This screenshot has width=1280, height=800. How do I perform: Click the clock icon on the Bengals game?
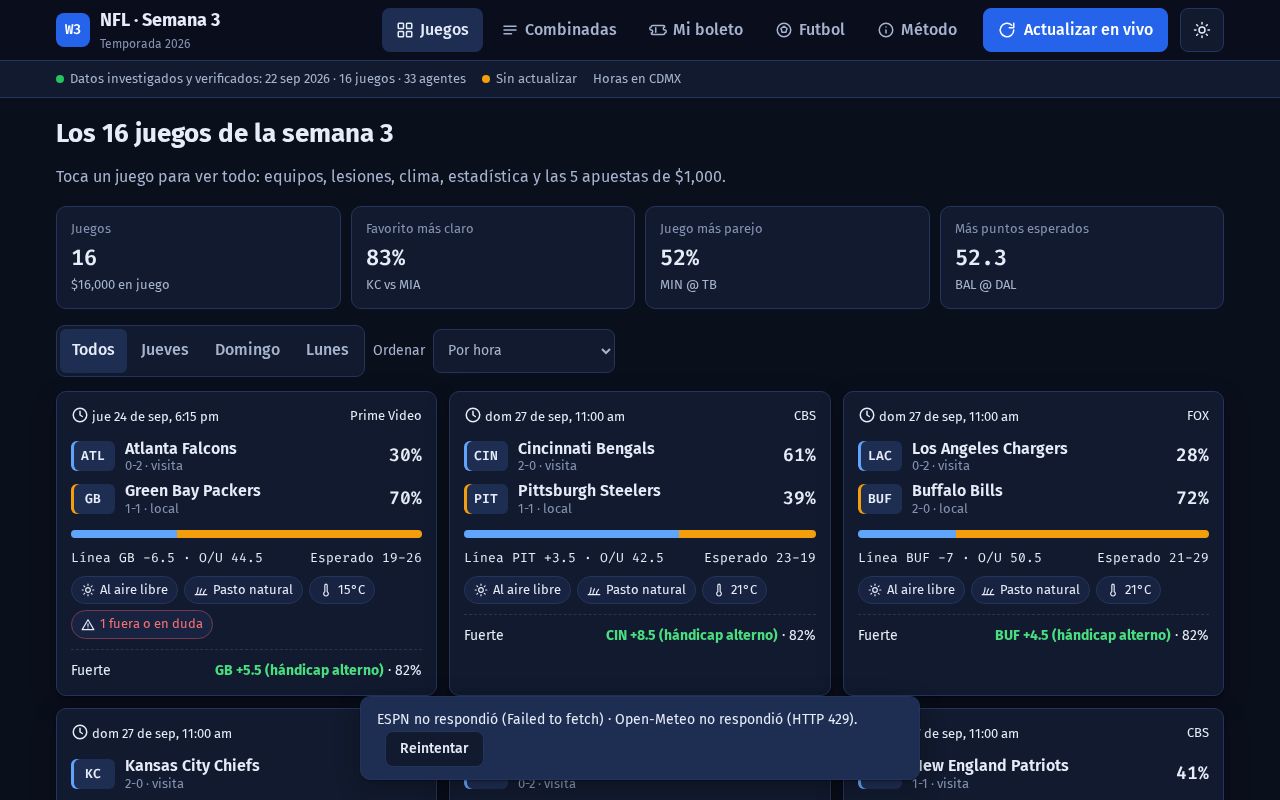pyautogui.click(x=473, y=415)
